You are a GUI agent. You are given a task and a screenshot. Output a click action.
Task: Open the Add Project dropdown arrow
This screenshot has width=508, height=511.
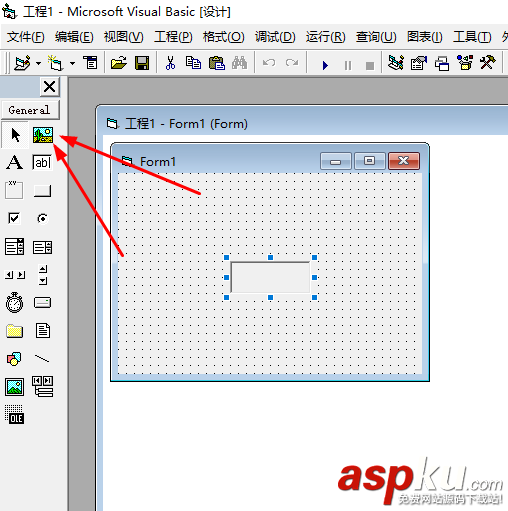coord(39,63)
